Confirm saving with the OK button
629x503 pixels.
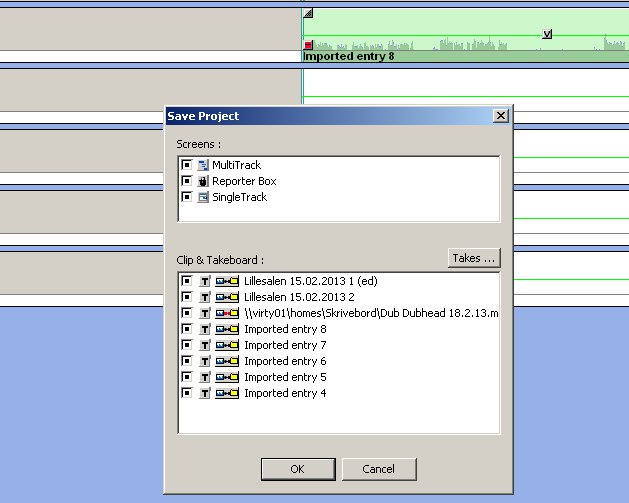pyautogui.click(x=298, y=469)
